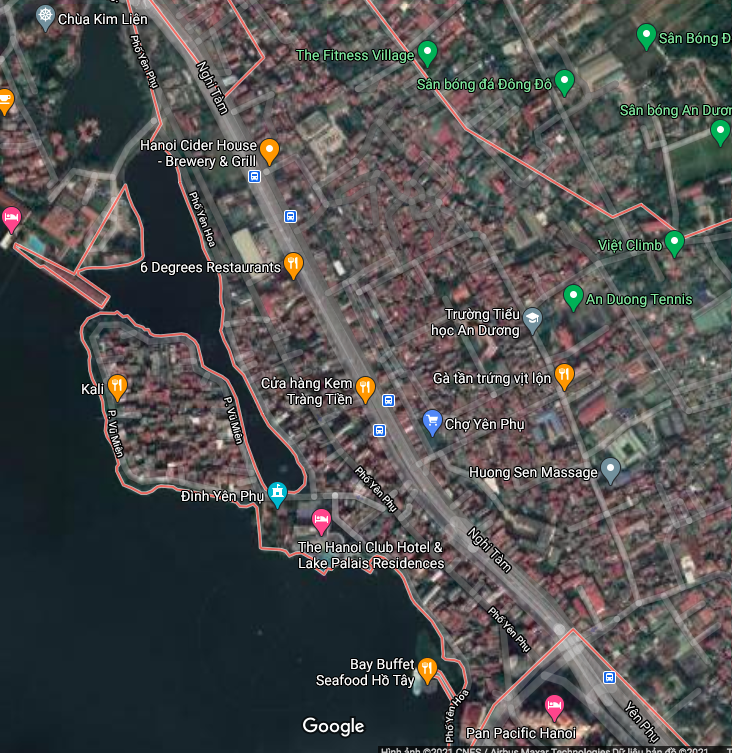Click the 'Gà tần trứng vịt lộn' label
The width and height of the screenshot is (732, 753).
492,378
